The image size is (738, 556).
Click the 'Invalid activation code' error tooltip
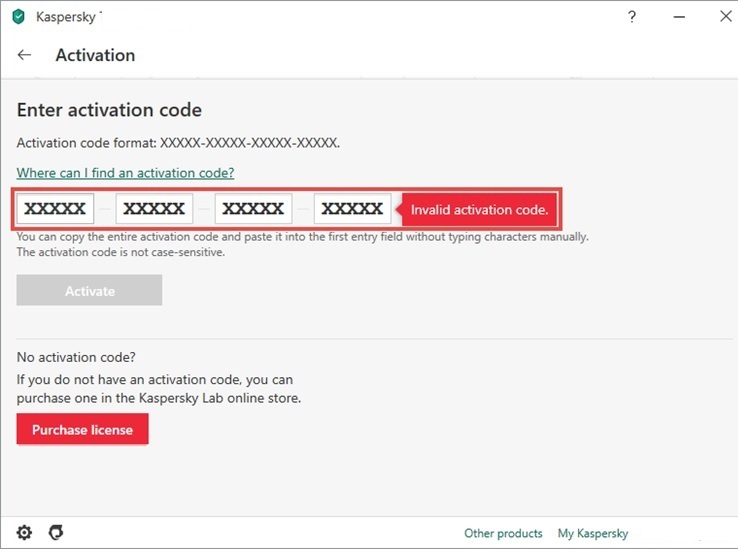tap(479, 210)
